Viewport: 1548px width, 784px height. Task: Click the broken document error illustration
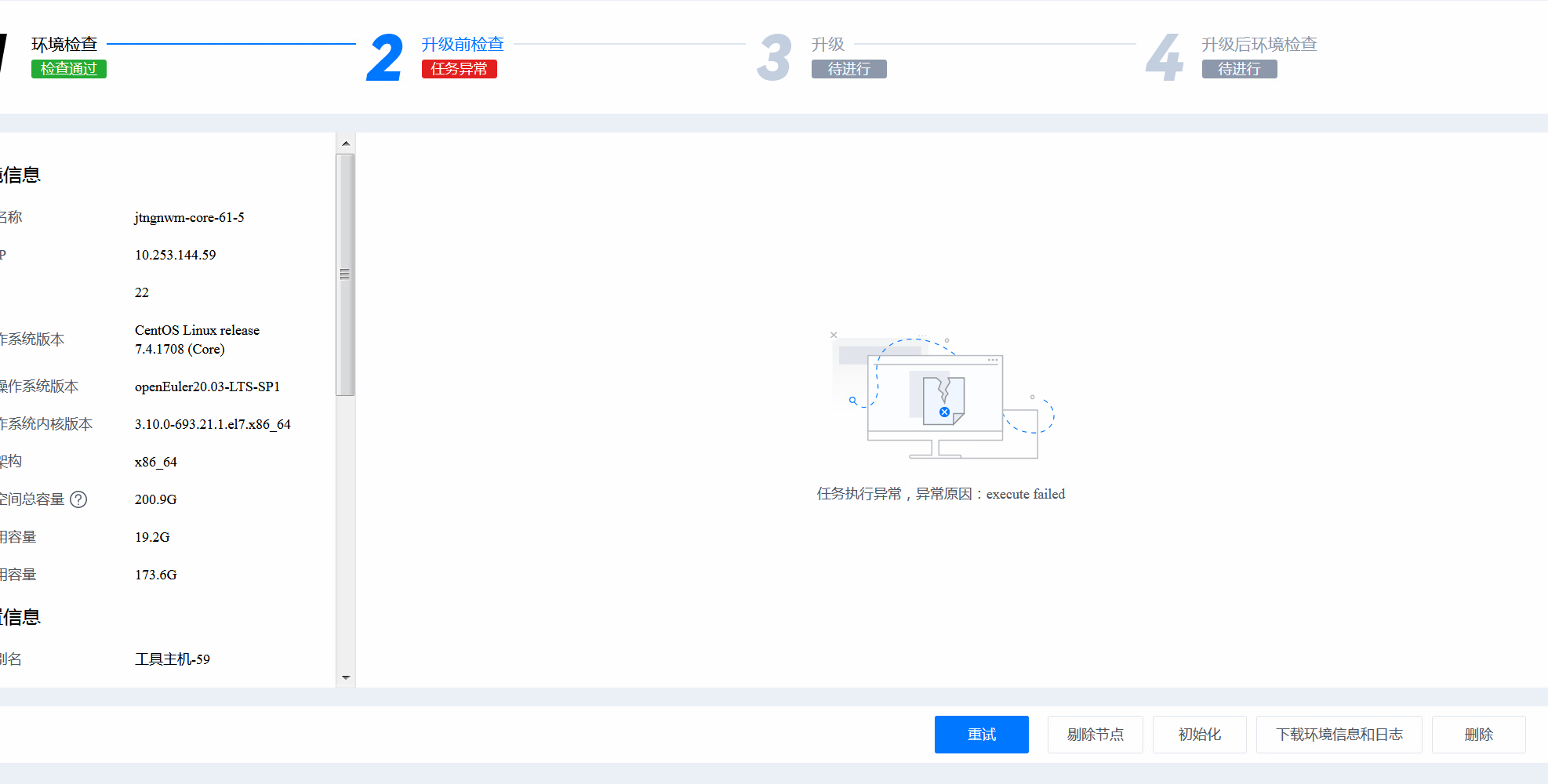point(943,398)
